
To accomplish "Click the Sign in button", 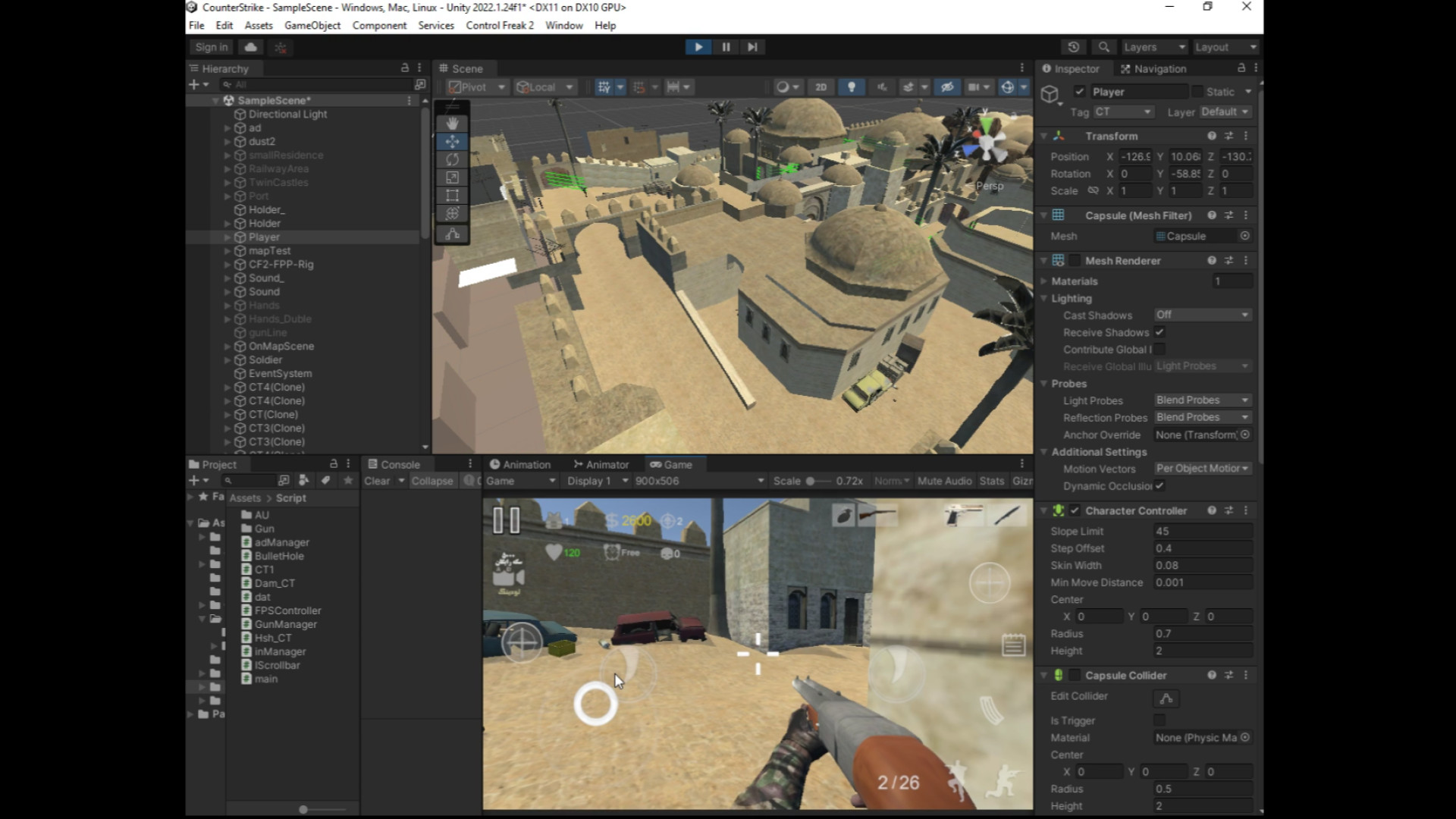I will point(211,47).
